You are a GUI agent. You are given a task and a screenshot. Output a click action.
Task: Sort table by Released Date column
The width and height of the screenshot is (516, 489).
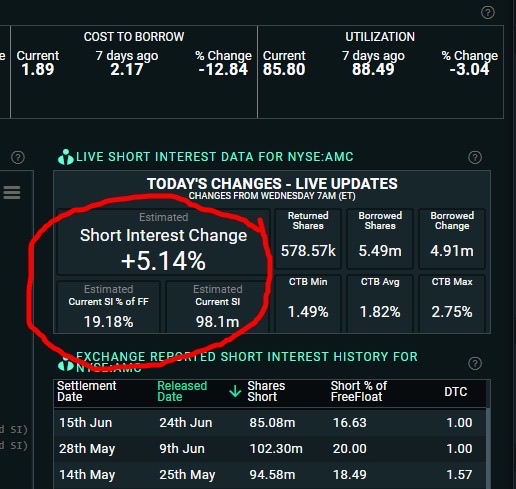click(182, 391)
